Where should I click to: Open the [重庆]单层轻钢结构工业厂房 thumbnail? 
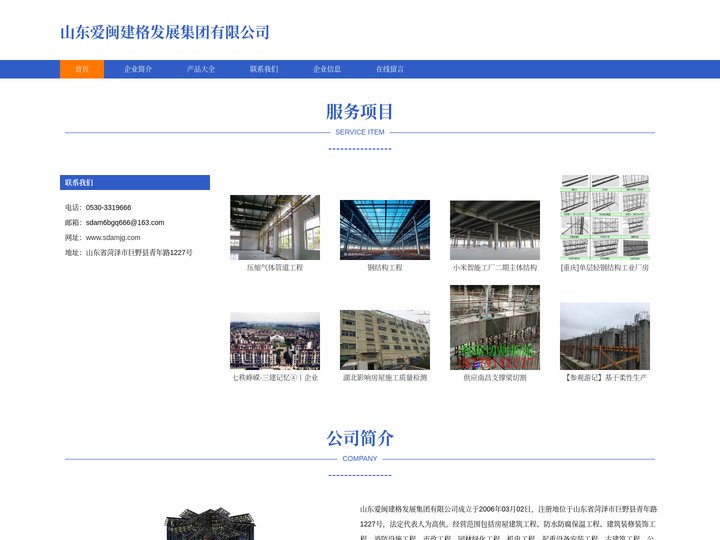pos(605,217)
